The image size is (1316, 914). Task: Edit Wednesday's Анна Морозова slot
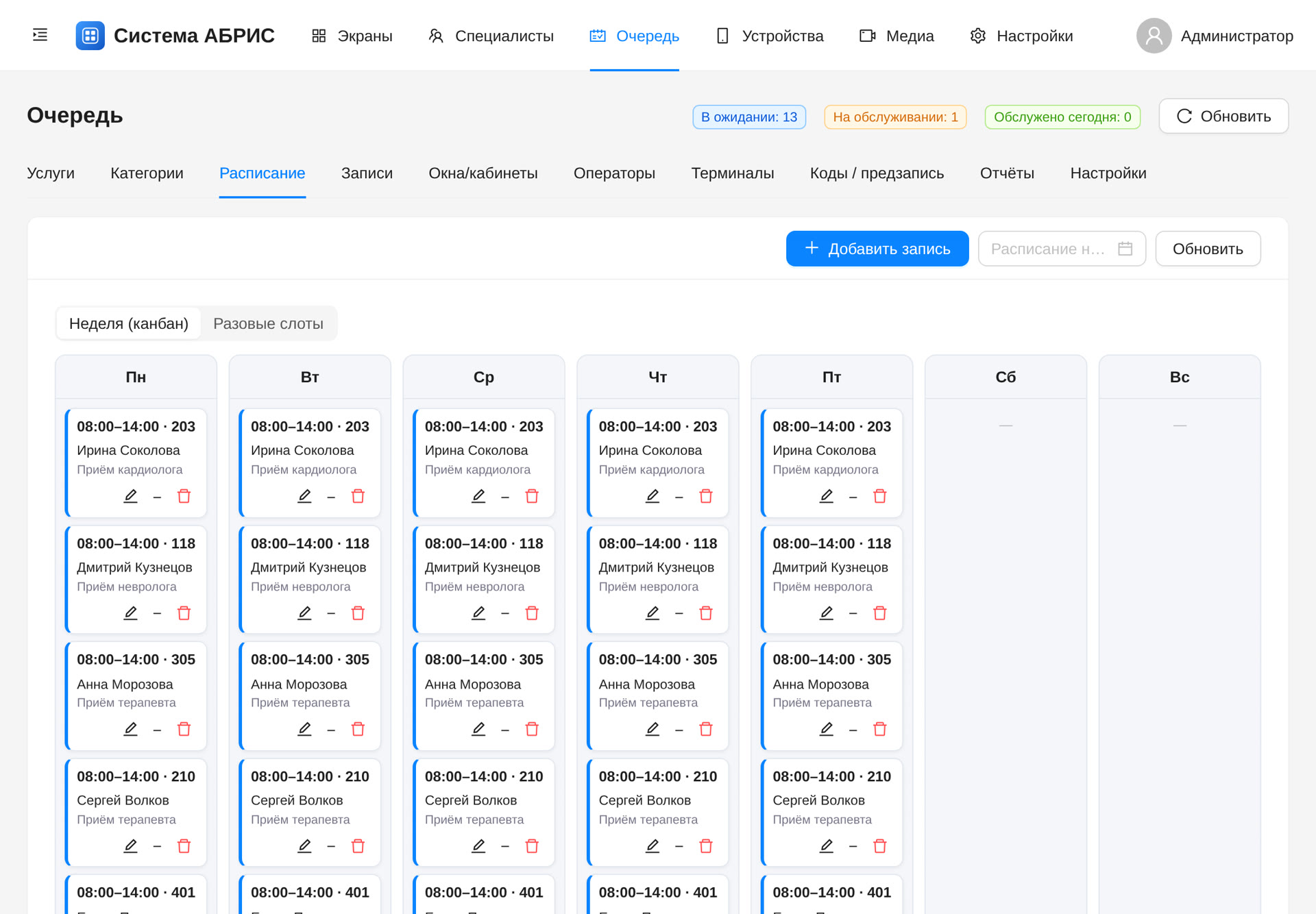pos(478,729)
